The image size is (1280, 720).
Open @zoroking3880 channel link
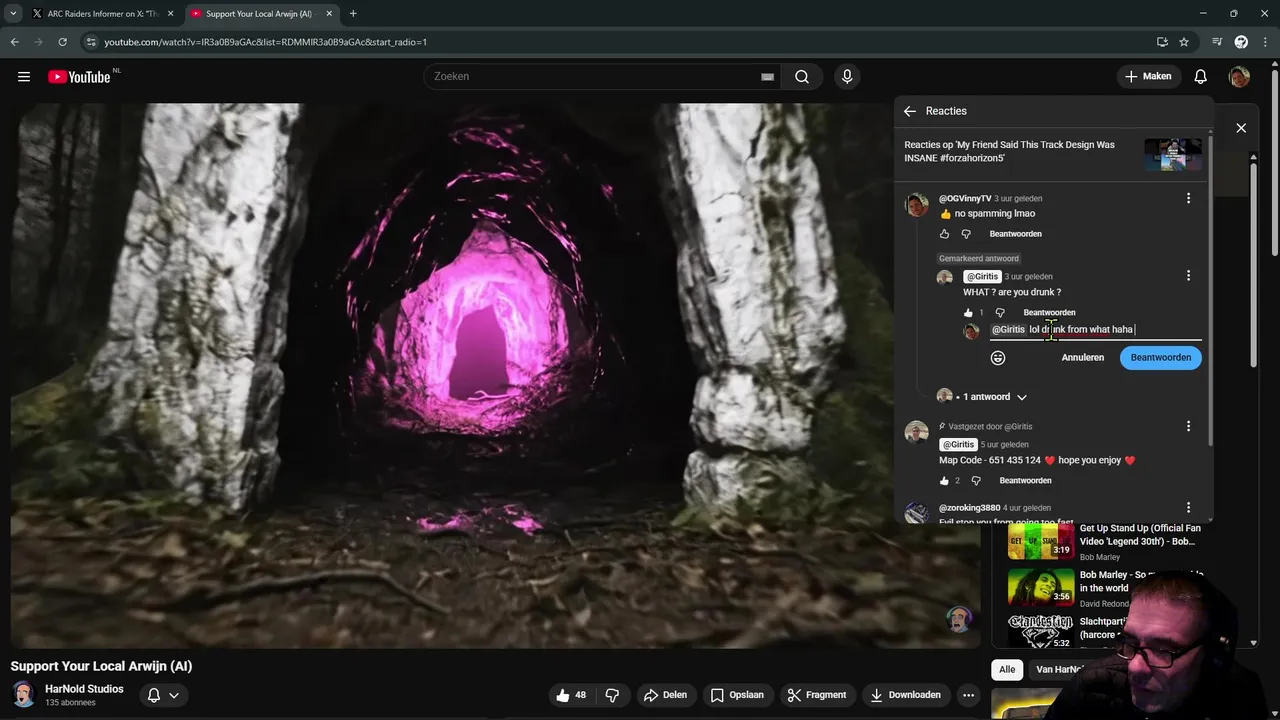tap(969, 508)
